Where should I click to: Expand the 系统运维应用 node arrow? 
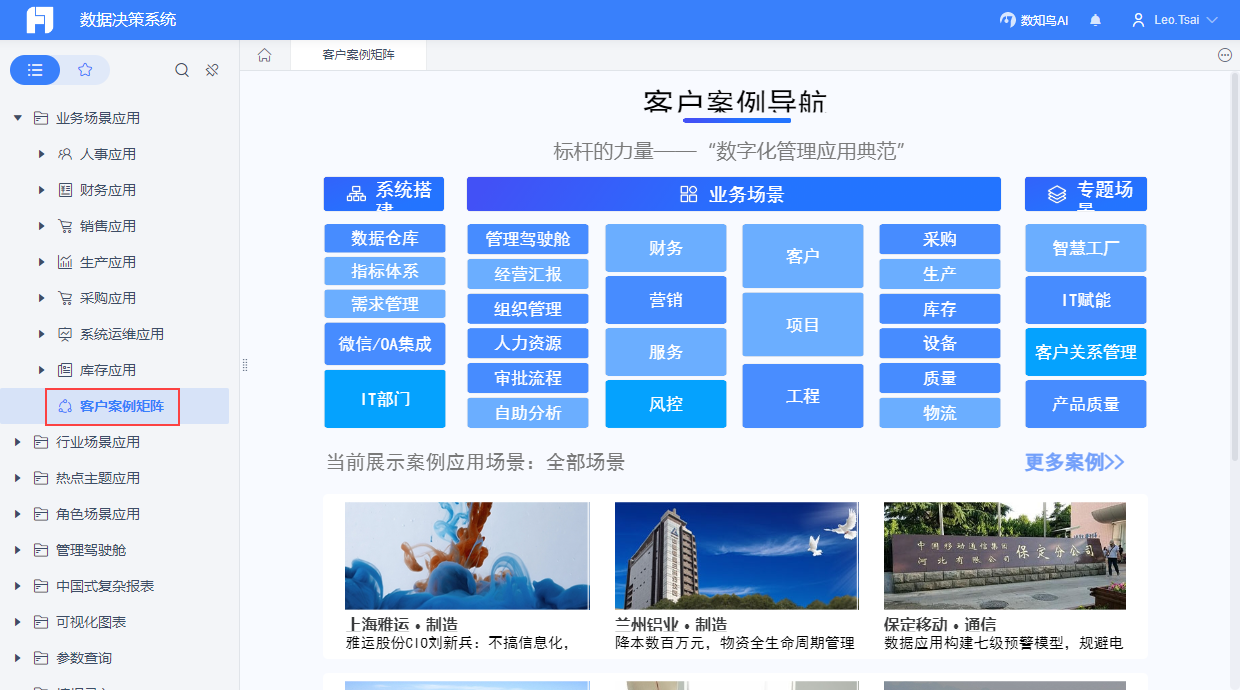click(x=41, y=334)
